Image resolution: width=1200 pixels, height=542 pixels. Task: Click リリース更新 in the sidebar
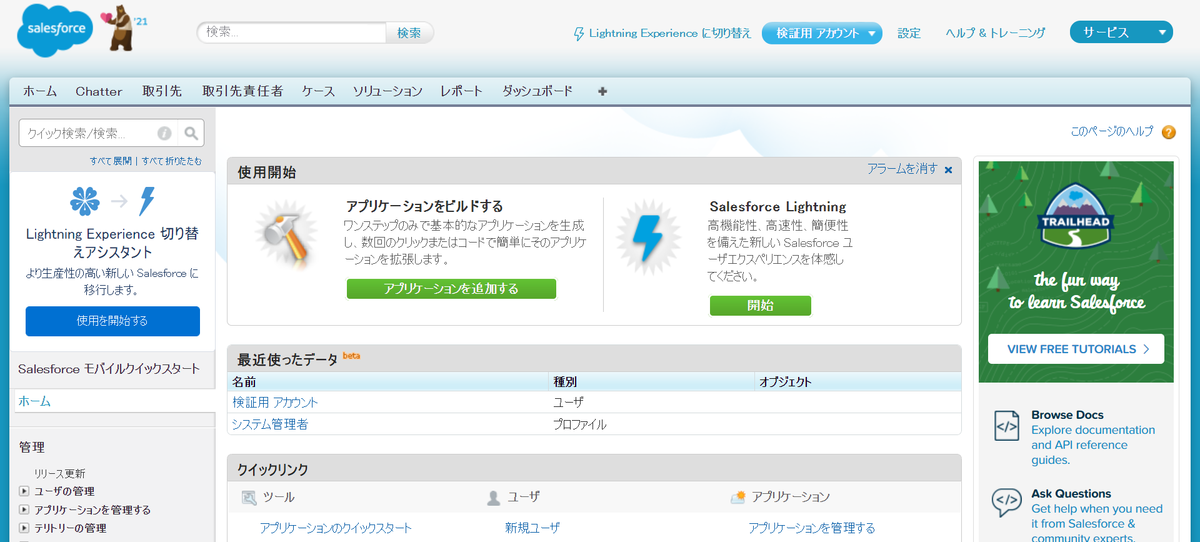coord(60,473)
